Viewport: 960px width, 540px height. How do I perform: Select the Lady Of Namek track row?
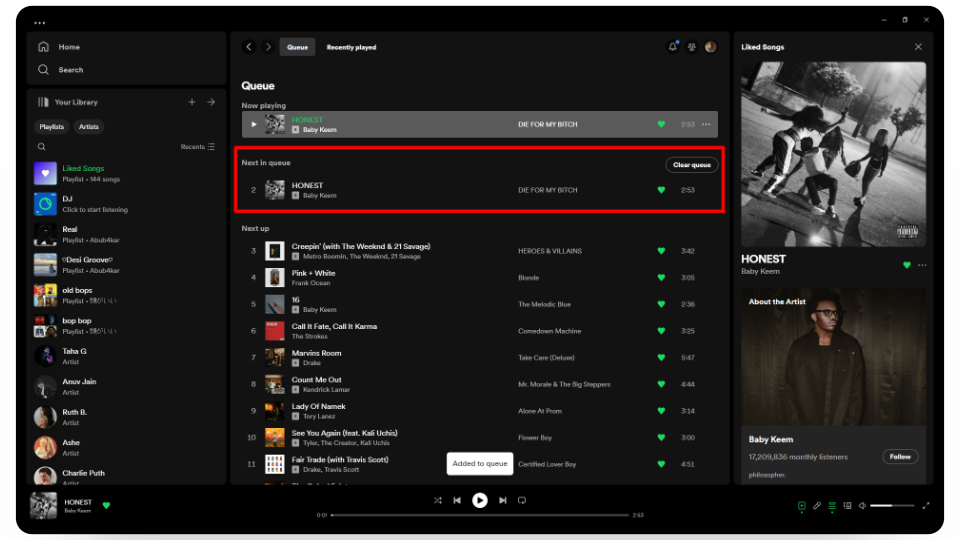pyautogui.click(x=479, y=411)
